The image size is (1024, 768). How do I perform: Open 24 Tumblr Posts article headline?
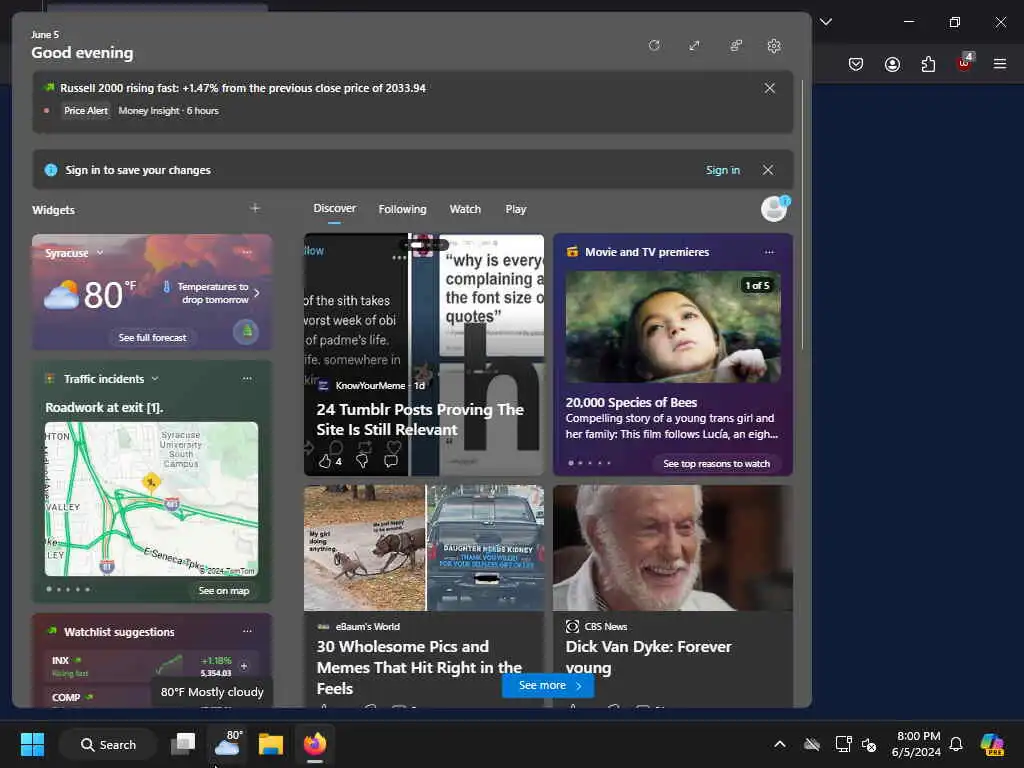click(x=420, y=419)
